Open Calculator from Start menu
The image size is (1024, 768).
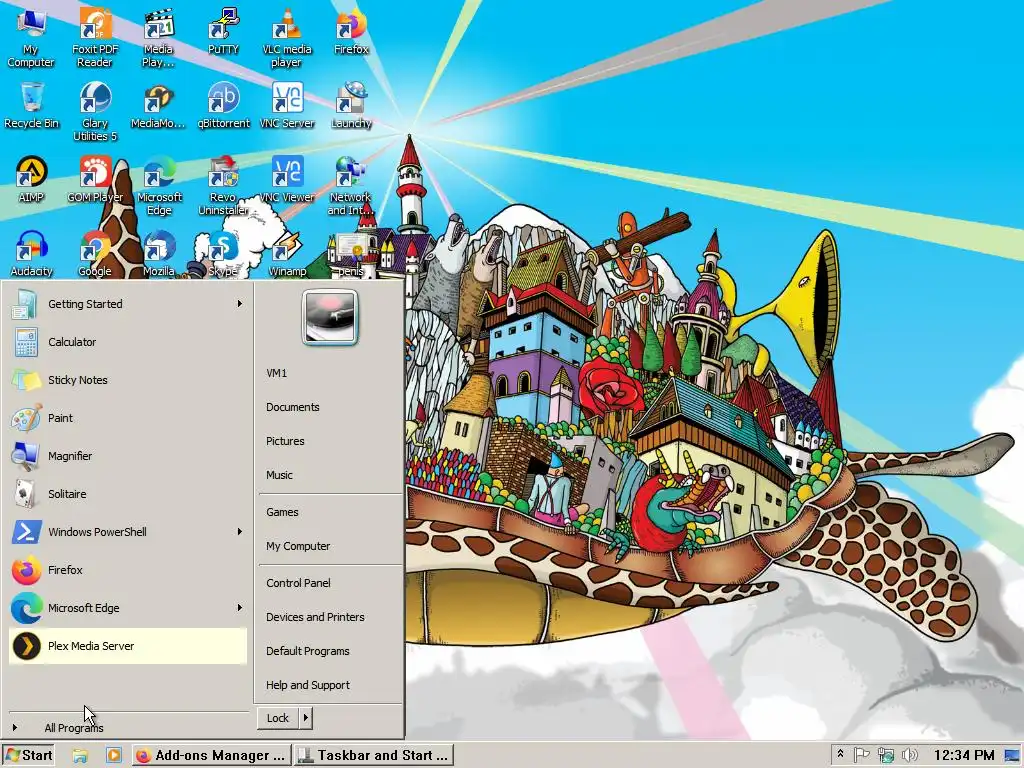(128, 342)
